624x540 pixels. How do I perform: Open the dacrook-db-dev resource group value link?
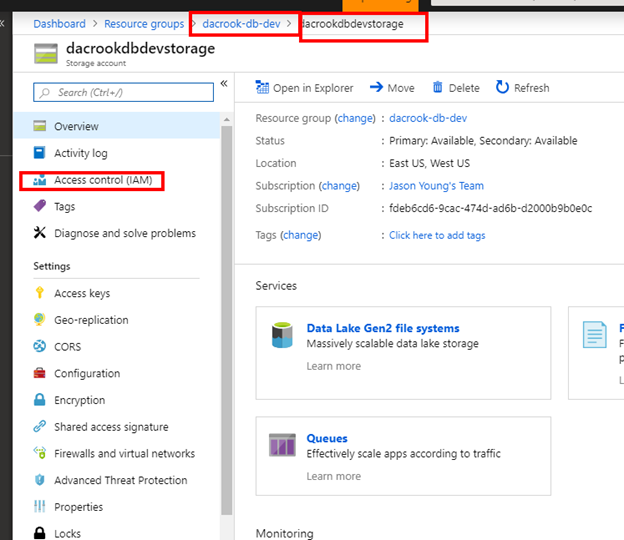[428, 118]
